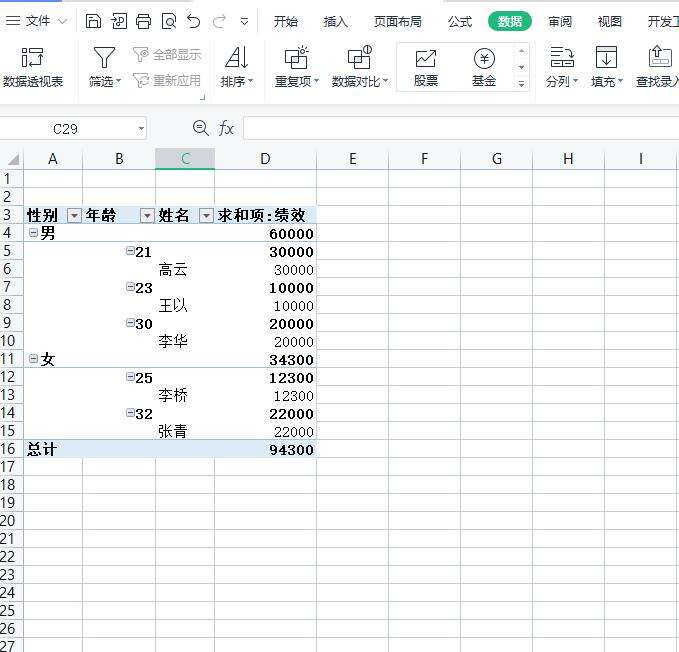Switch to the 公式 ribbon tab
Viewport: 679px width, 652px height.
(x=460, y=21)
